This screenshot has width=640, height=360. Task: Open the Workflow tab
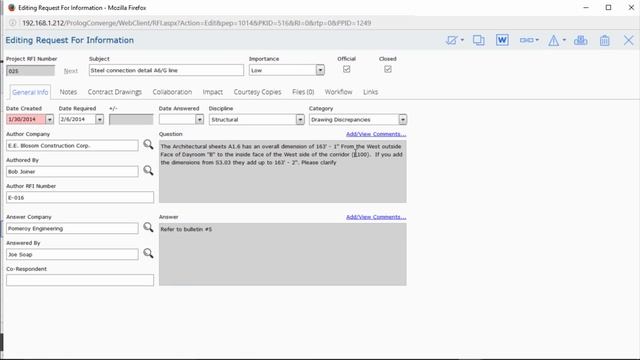tap(338, 92)
